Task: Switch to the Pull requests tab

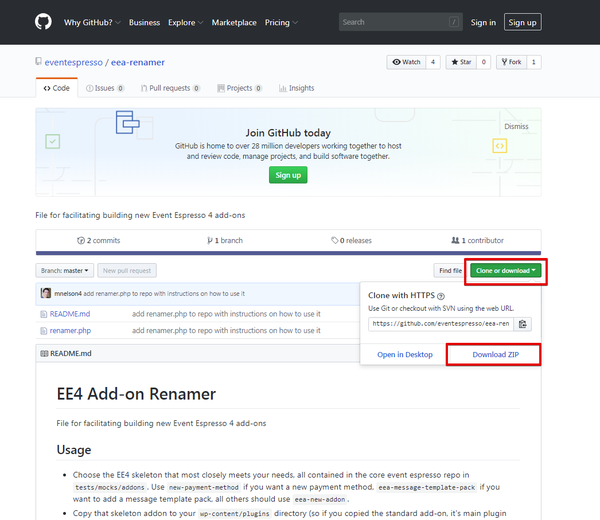Action: [x=170, y=88]
